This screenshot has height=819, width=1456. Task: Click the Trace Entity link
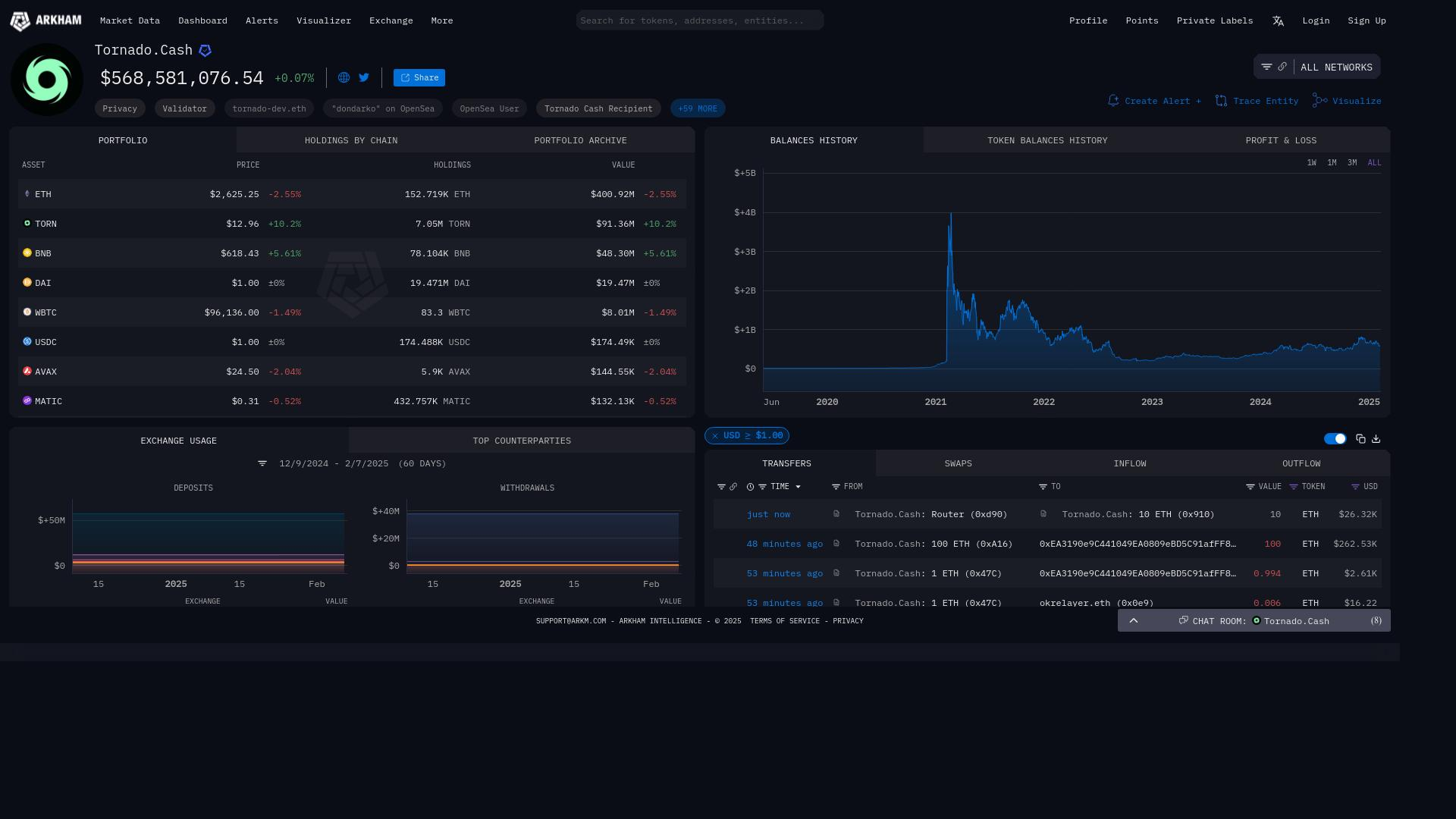tap(1257, 101)
